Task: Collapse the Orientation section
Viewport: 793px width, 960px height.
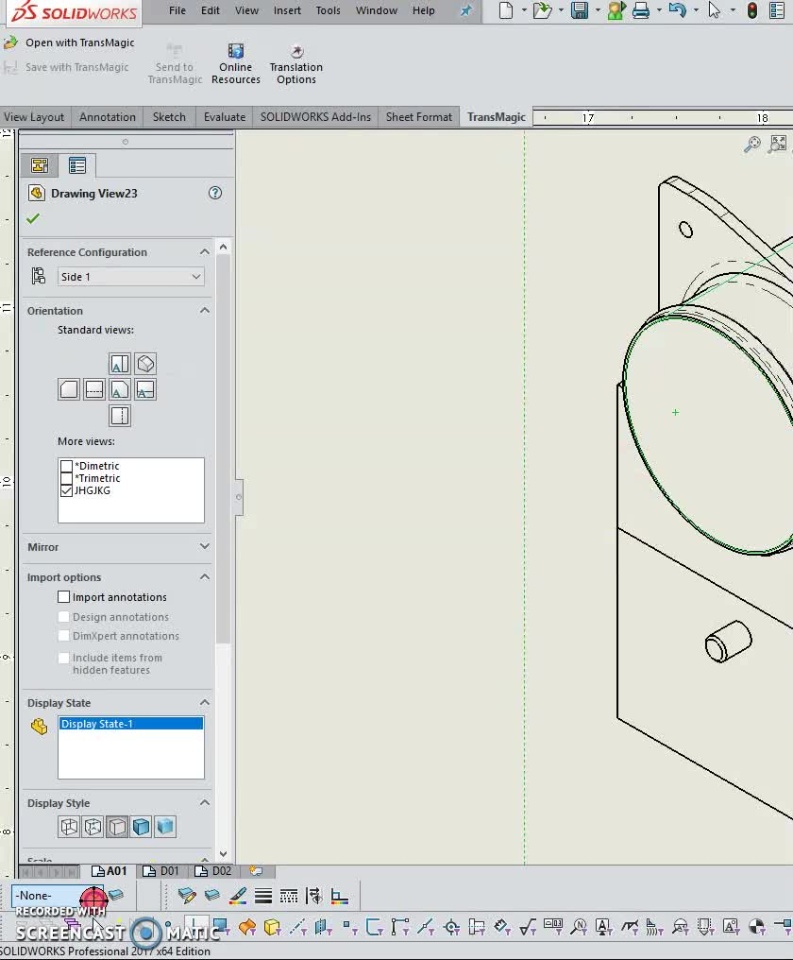Action: pos(205,310)
